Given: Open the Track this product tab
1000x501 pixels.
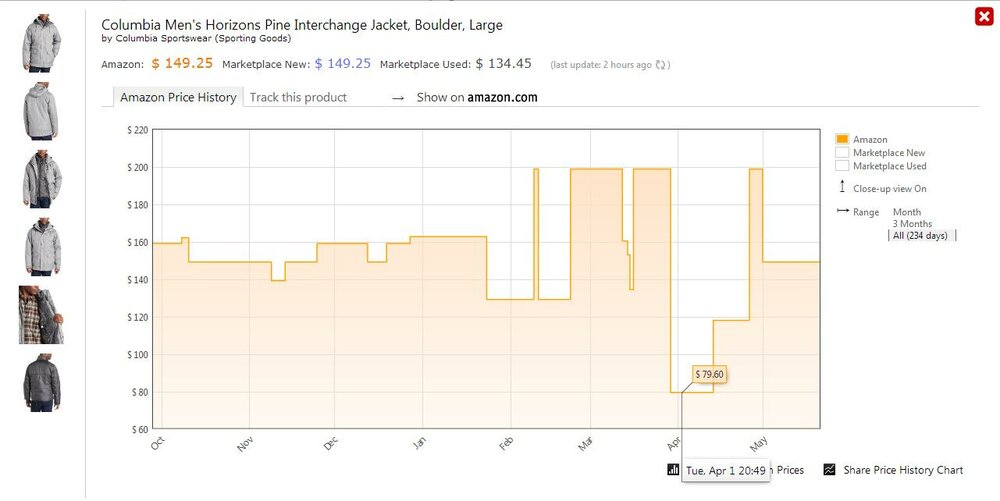Looking at the screenshot, I should tap(298, 98).
